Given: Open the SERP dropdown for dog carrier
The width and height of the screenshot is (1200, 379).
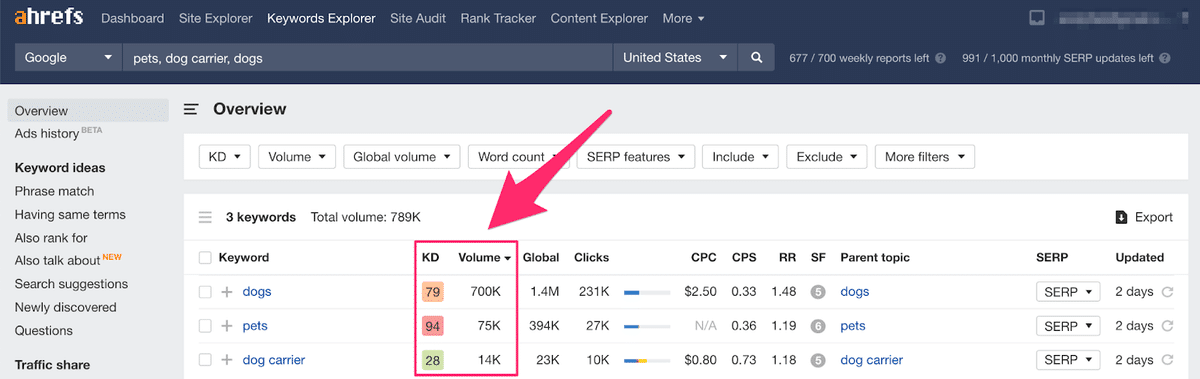Looking at the screenshot, I should click(1068, 360).
